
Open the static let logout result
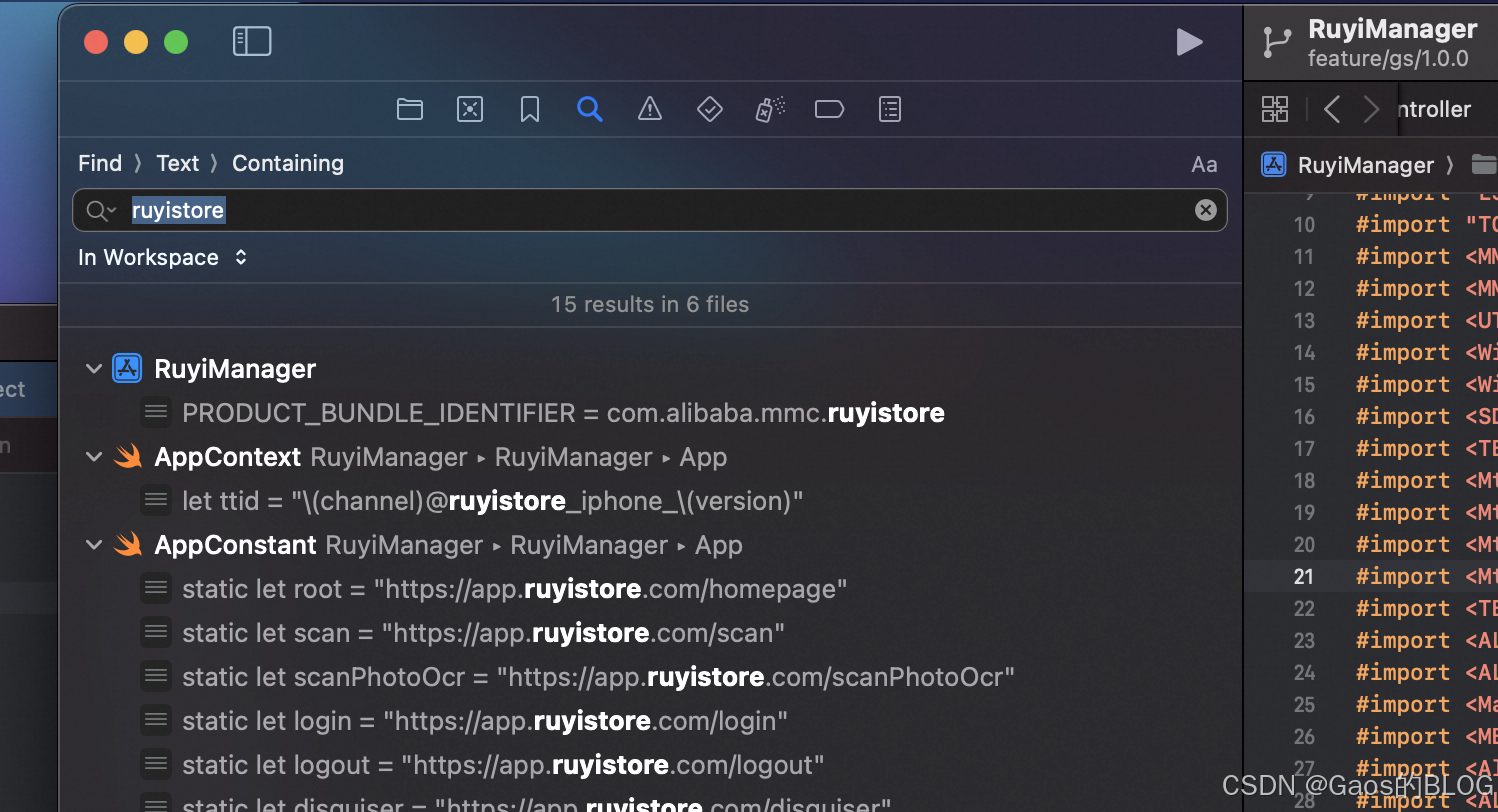503,765
